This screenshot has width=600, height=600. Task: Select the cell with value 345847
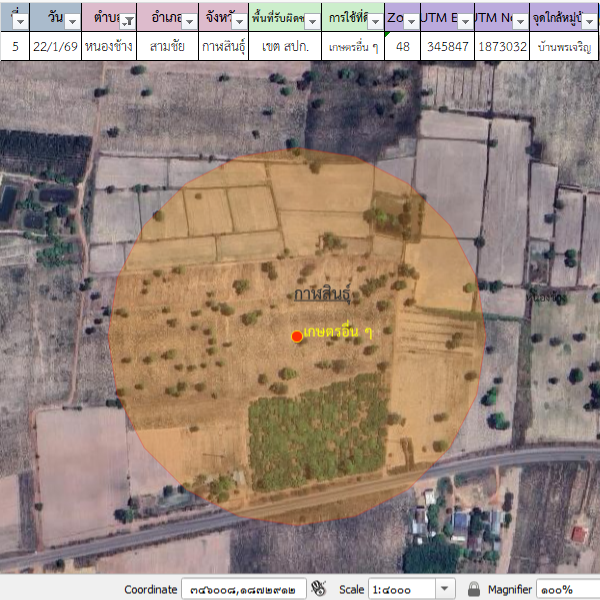446,47
